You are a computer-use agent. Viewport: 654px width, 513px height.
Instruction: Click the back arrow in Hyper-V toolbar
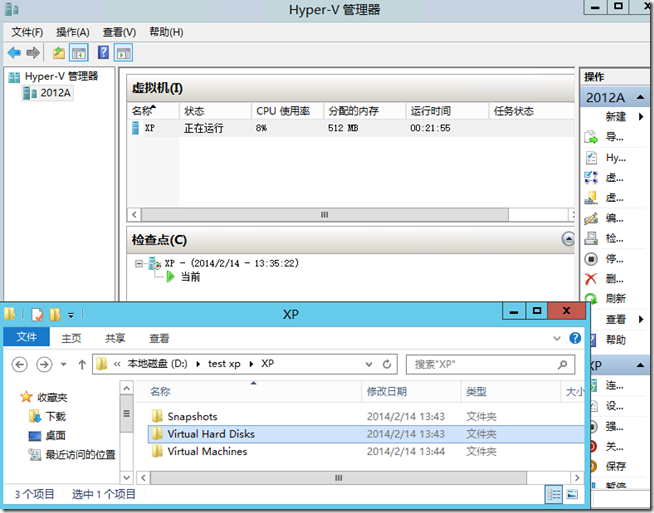coord(14,53)
